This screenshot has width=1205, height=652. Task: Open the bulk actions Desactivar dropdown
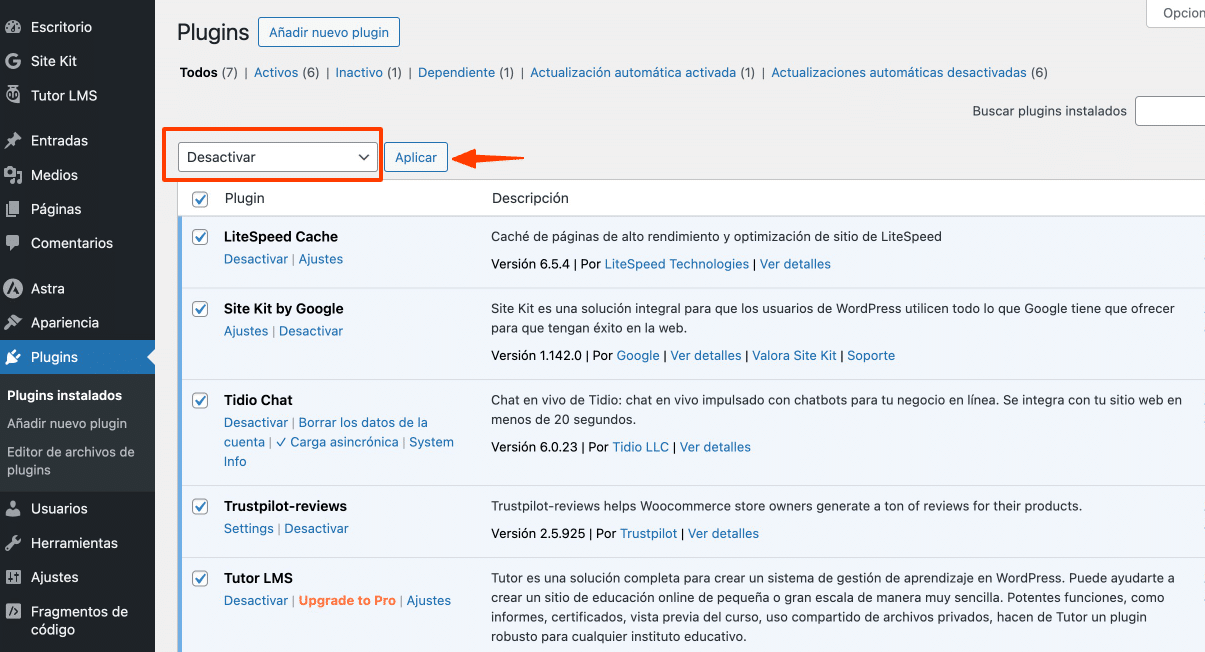278,157
